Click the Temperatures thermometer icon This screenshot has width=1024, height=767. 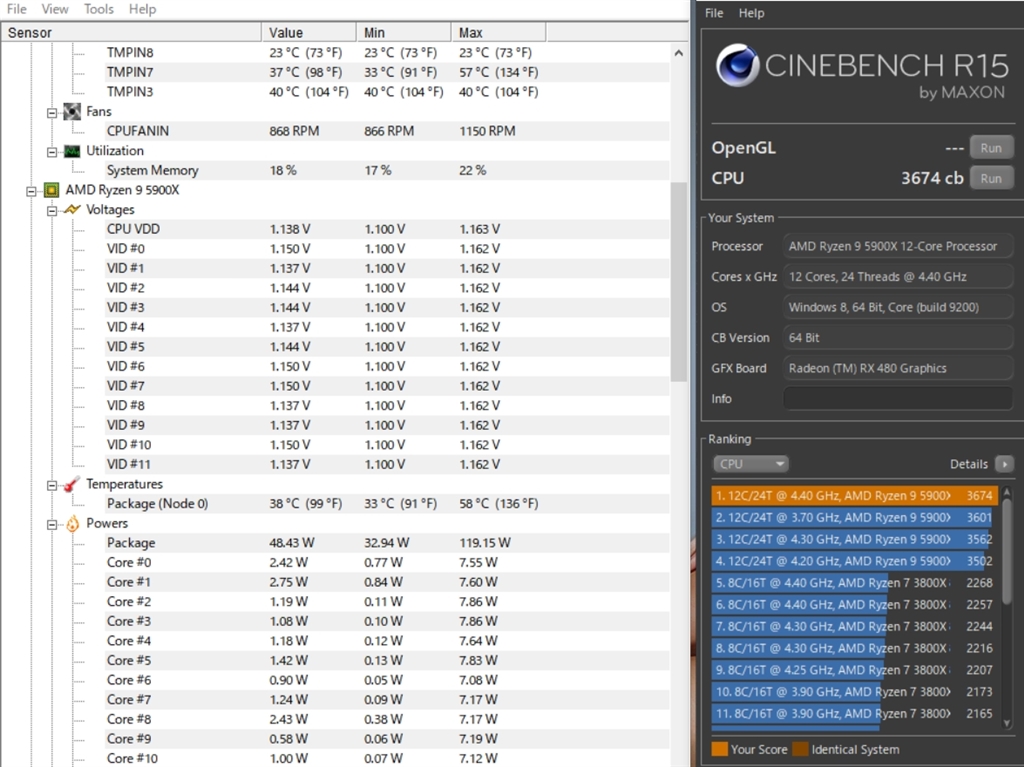click(x=72, y=485)
